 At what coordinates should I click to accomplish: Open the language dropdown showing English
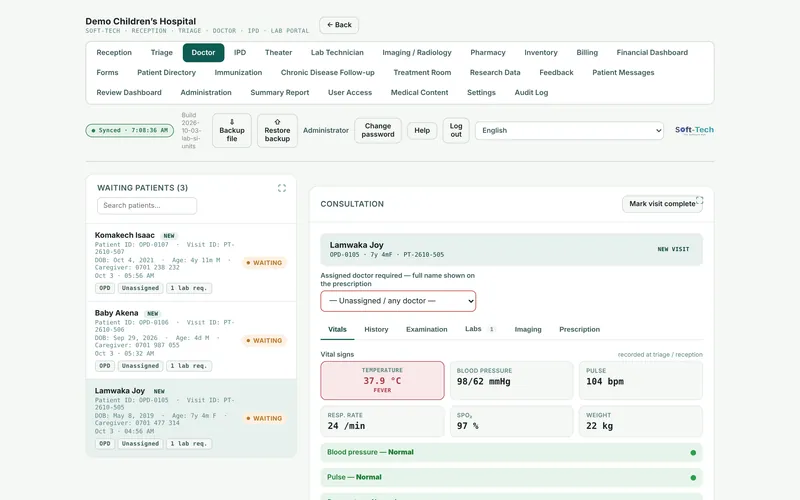point(569,131)
